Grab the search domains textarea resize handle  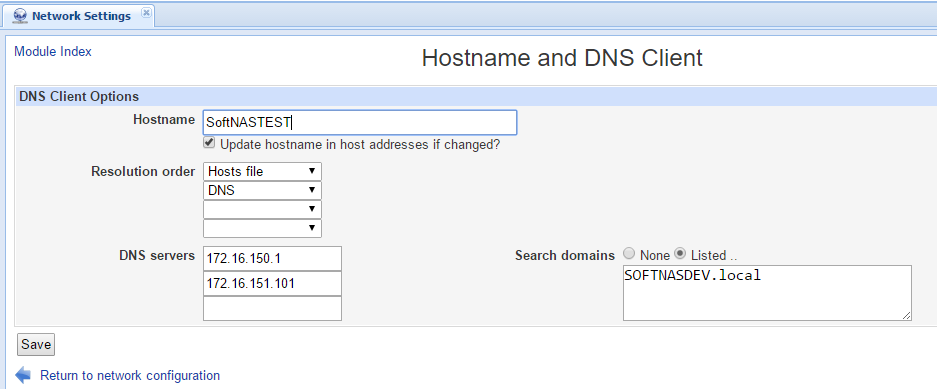[907, 316]
